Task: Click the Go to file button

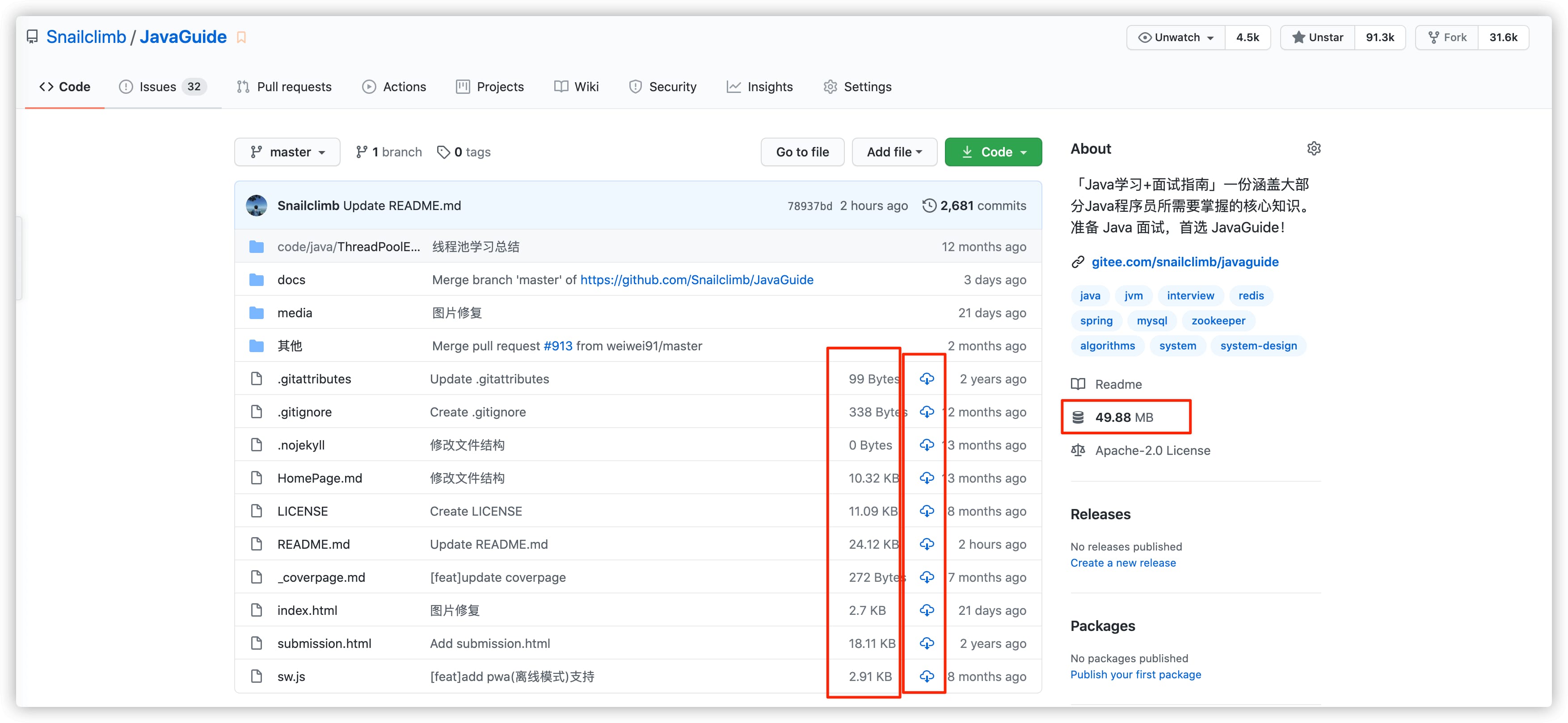Action: pyautogui.click(x=802, y=152)
